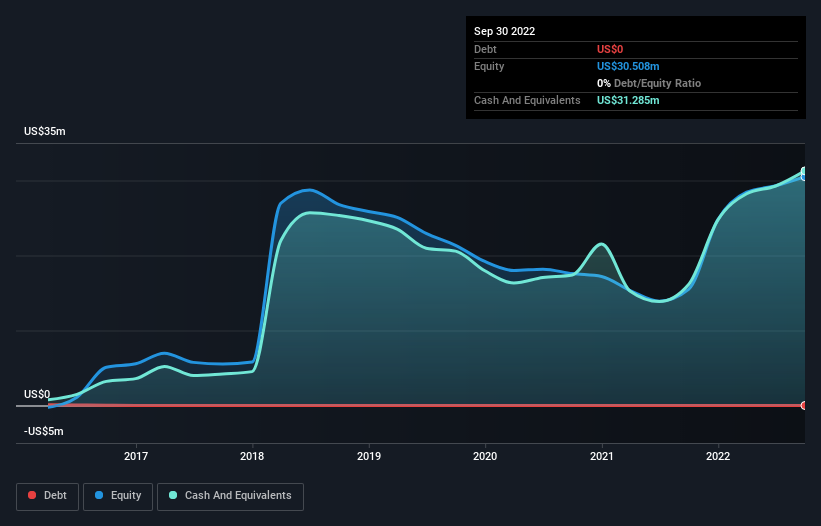Click the US$0 debt value in tooltip
The height and width of the screenshot is (526, 821).
point(610,49)
